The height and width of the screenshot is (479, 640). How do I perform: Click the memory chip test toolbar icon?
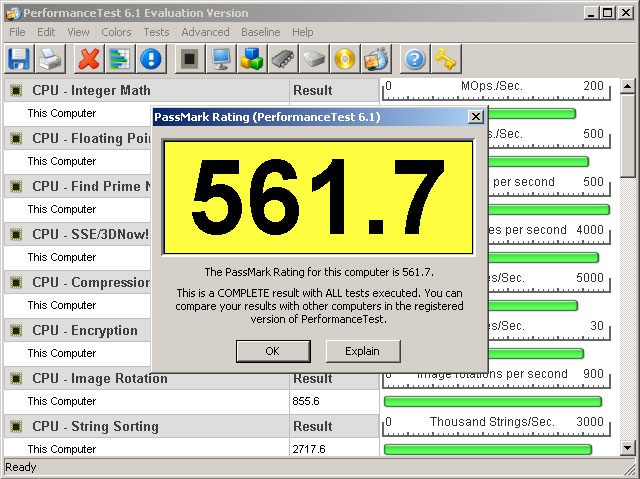[283, 59]
